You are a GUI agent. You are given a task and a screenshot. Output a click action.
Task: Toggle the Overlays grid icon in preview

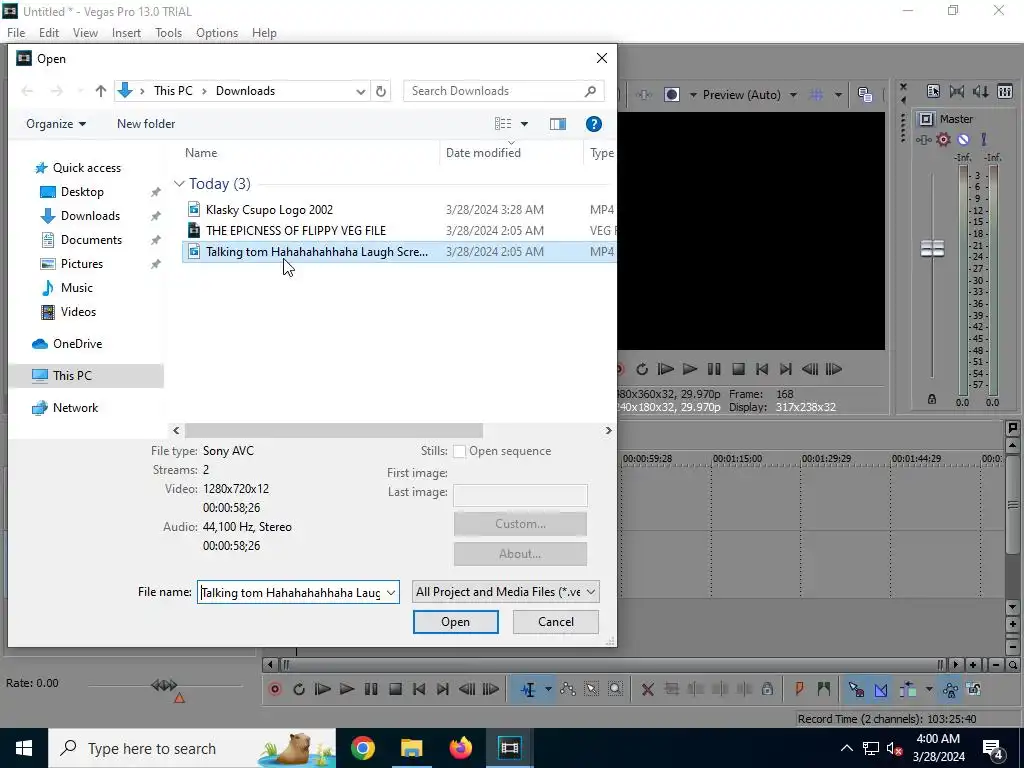[x=816, y=95]
